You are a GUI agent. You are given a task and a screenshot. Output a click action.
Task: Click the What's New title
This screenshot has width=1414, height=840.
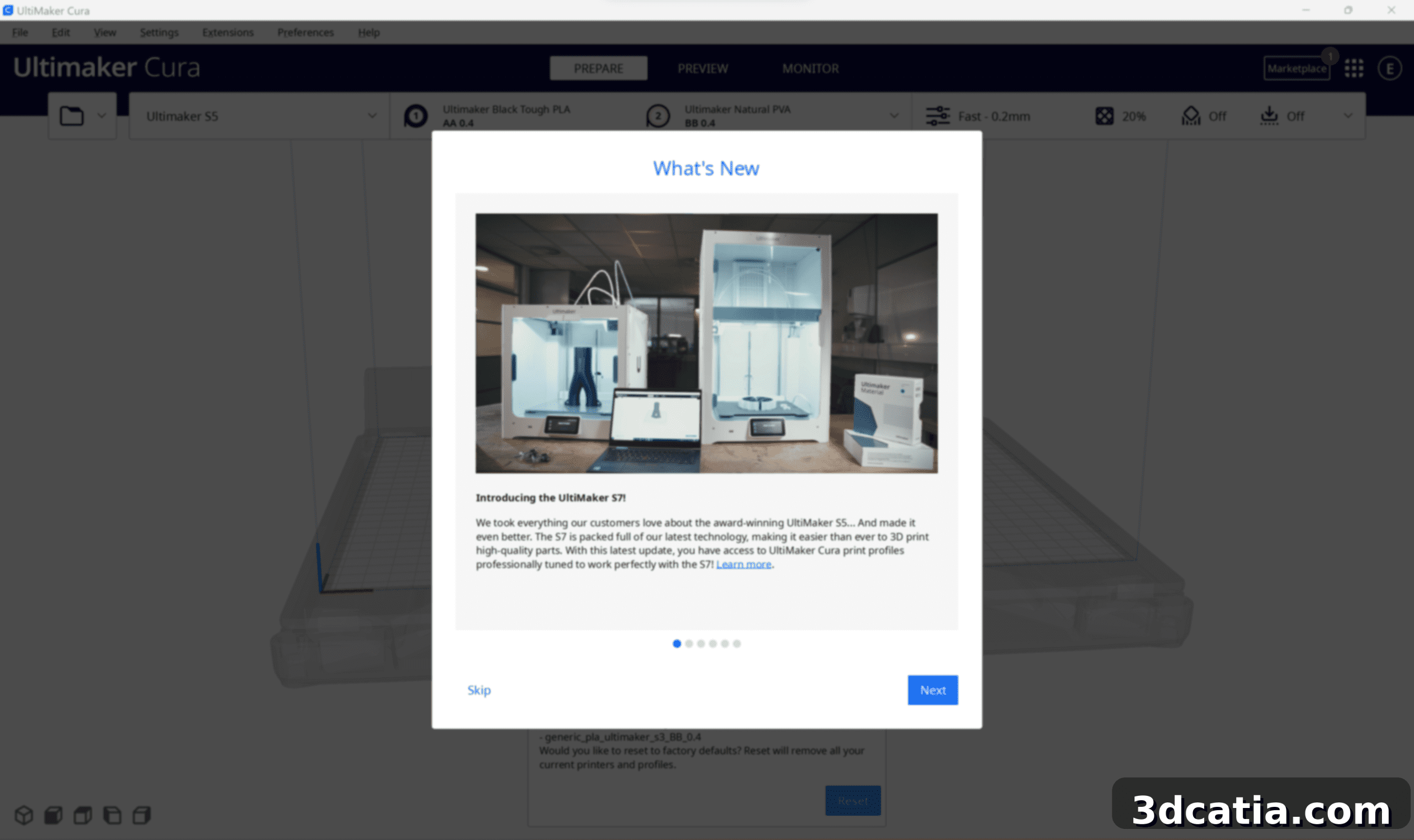tap(706, 168)
